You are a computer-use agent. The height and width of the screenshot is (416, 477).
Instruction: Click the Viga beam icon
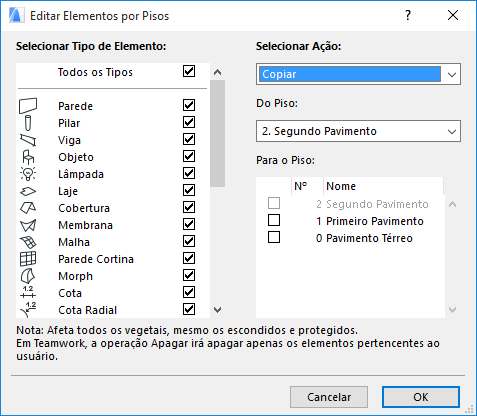(28, 140)
